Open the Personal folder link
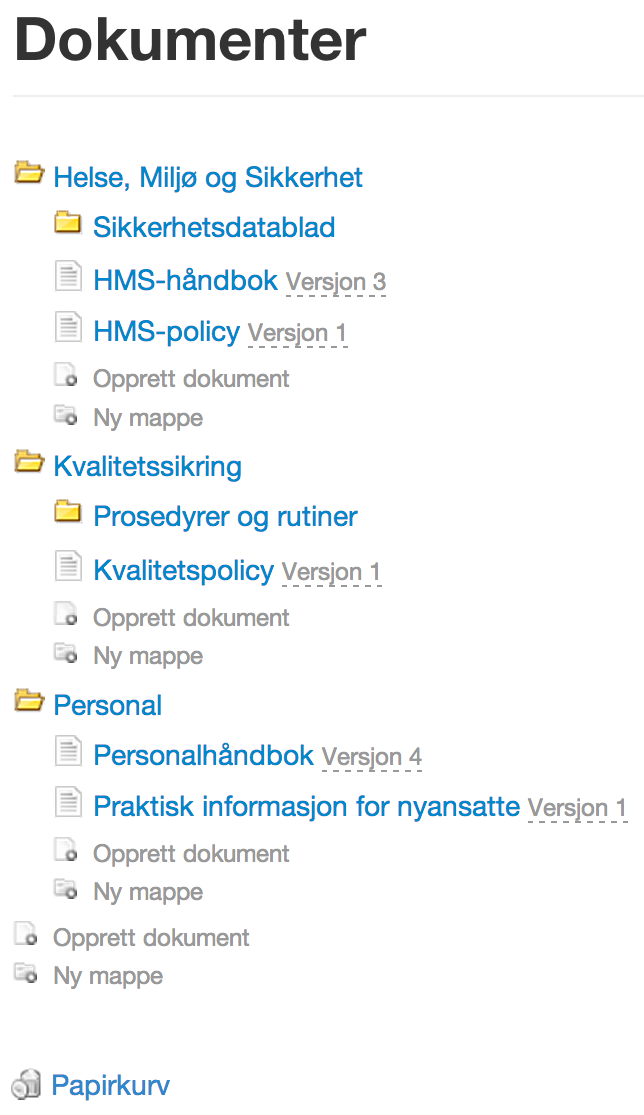 click(x=107, y=705)
